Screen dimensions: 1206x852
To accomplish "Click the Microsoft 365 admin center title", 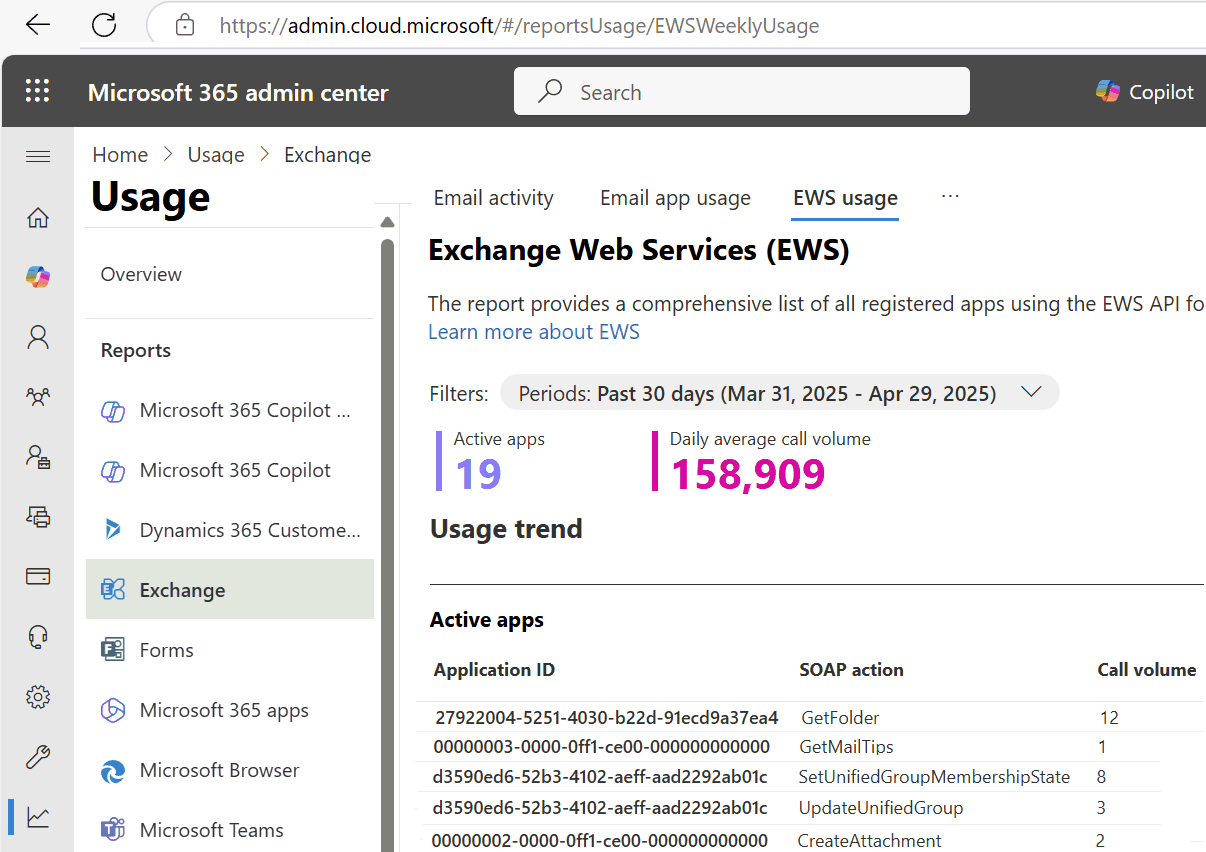I will coord(238,93).
